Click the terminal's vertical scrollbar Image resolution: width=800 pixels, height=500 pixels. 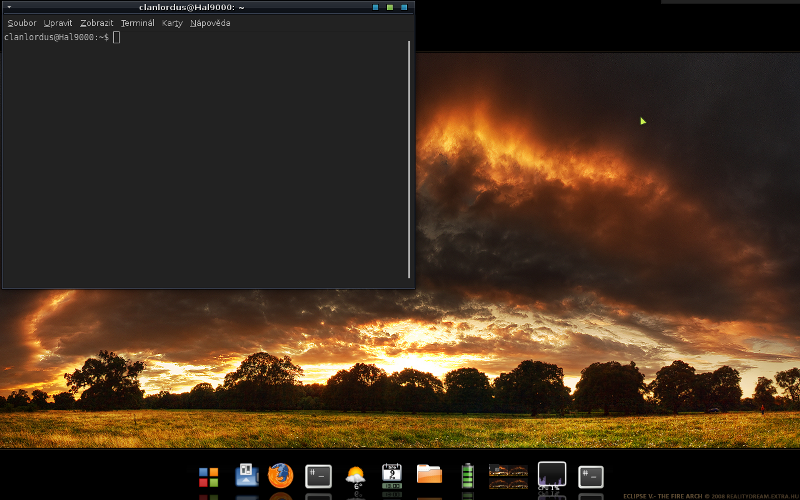pos(409,159)
